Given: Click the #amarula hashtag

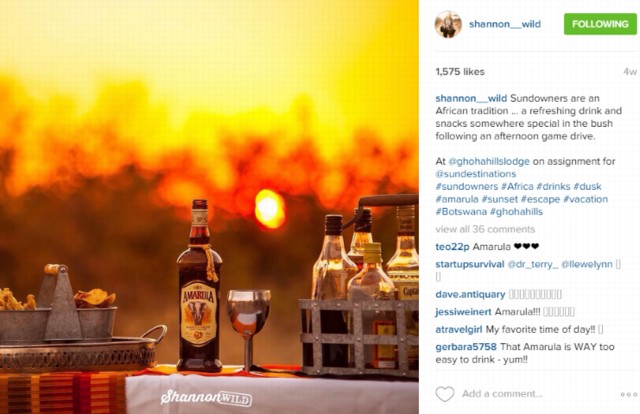Looking at the screenshot, I should pyautogui.click(x=457, y=199).
